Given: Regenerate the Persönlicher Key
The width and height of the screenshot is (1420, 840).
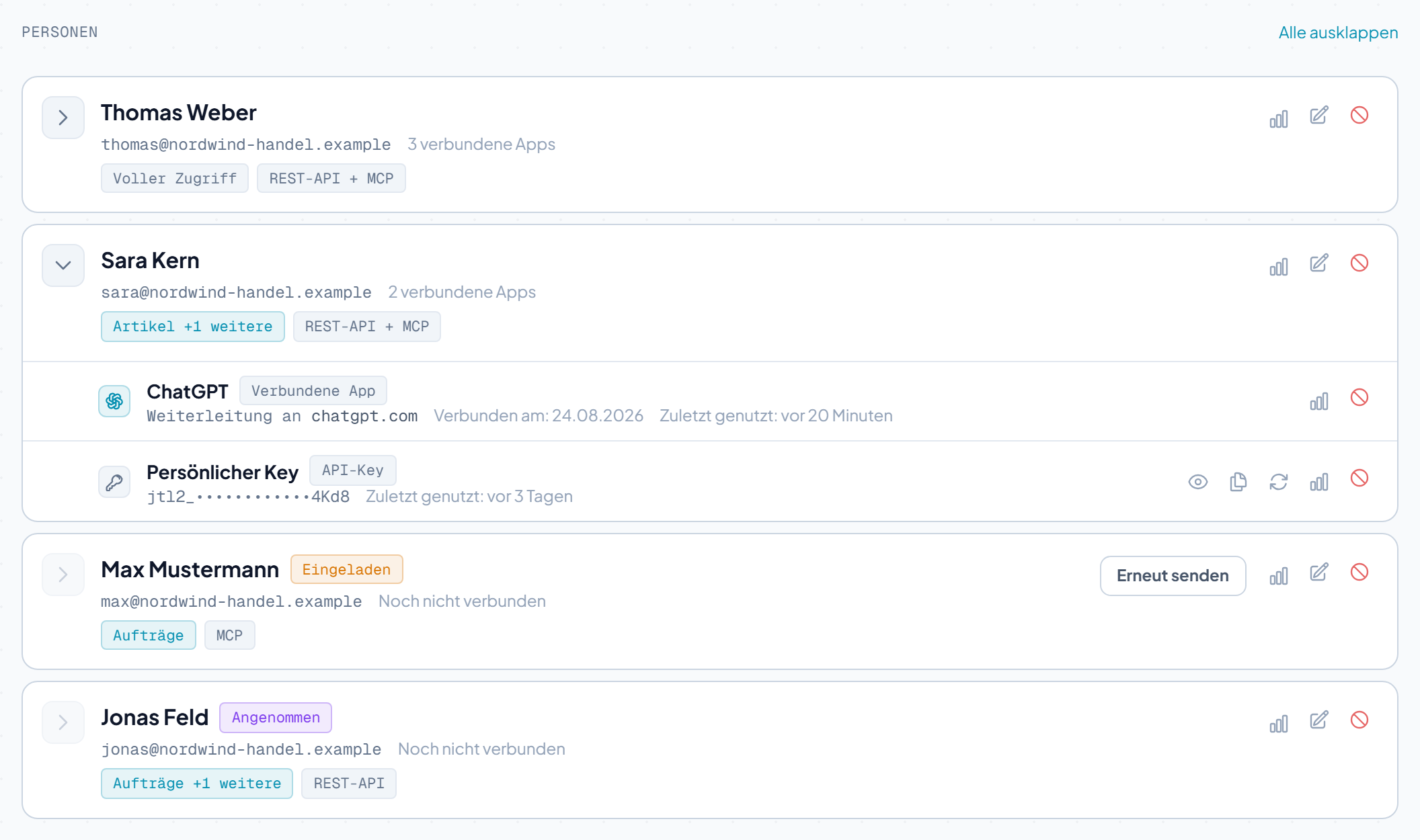Looking at the screenshot, I should coord(1278,482).
